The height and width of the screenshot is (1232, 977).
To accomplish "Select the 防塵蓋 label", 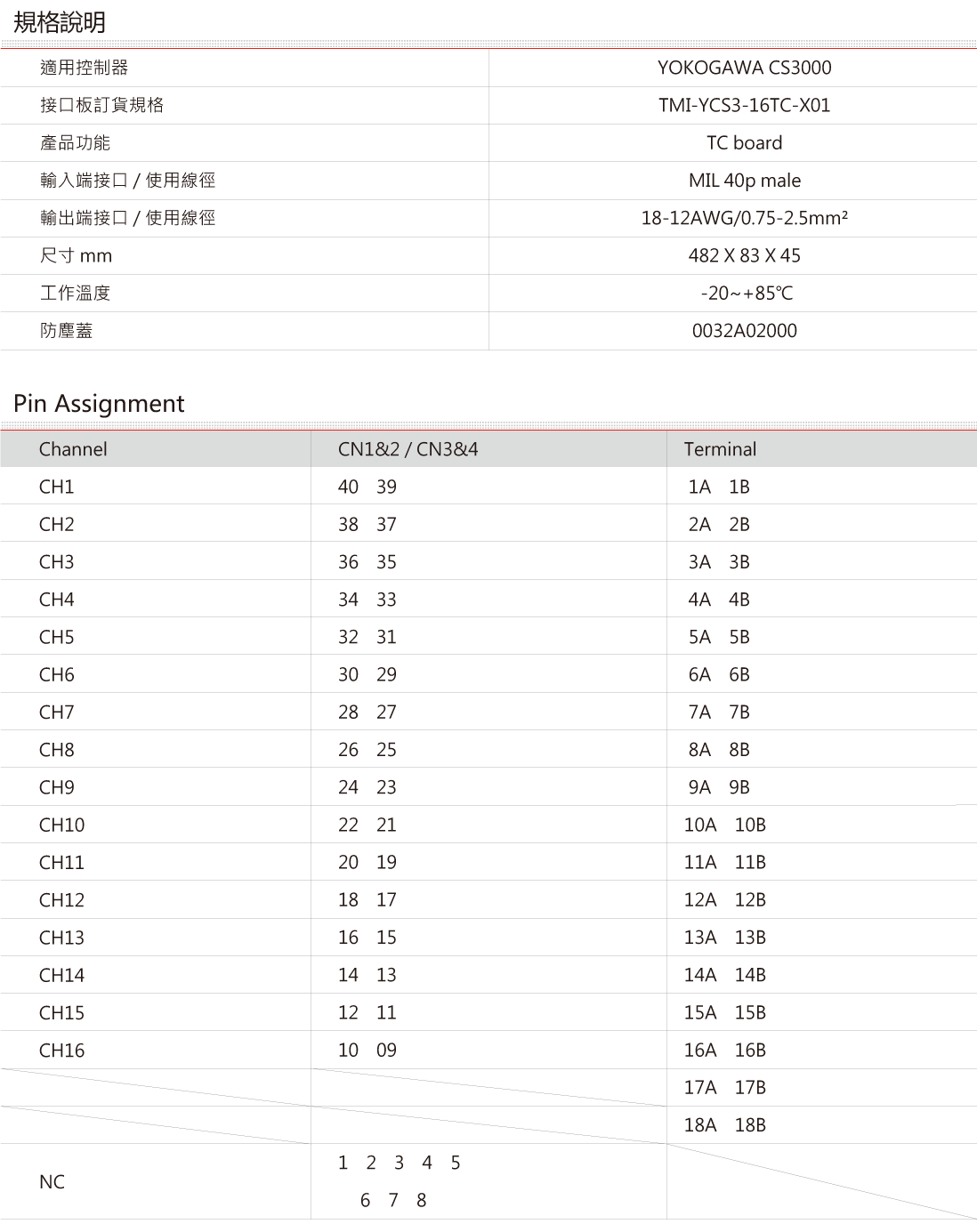I will point(66,330).
